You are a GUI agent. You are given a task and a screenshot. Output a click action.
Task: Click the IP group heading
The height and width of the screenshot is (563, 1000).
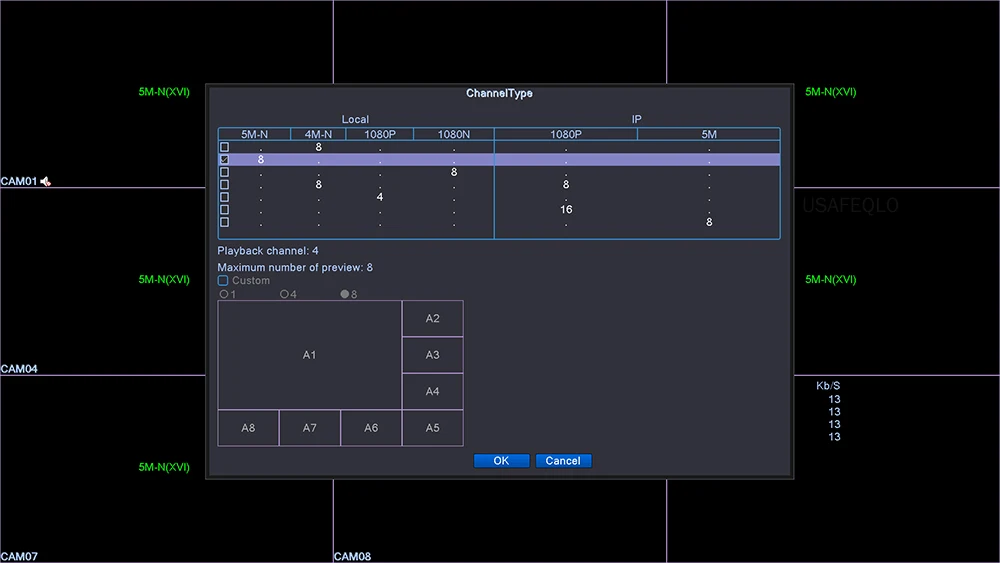[x=636, y=119]
